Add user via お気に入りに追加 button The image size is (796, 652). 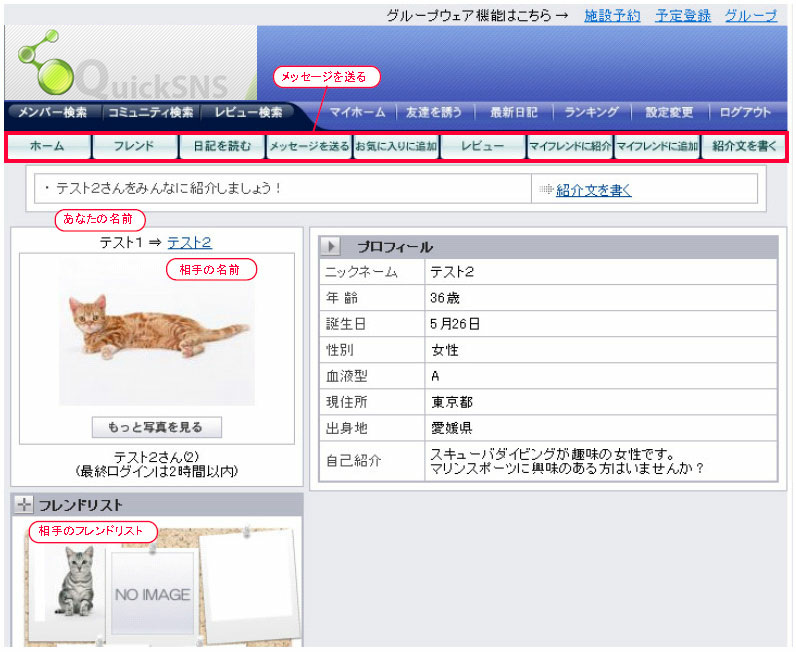pos(396,146)
